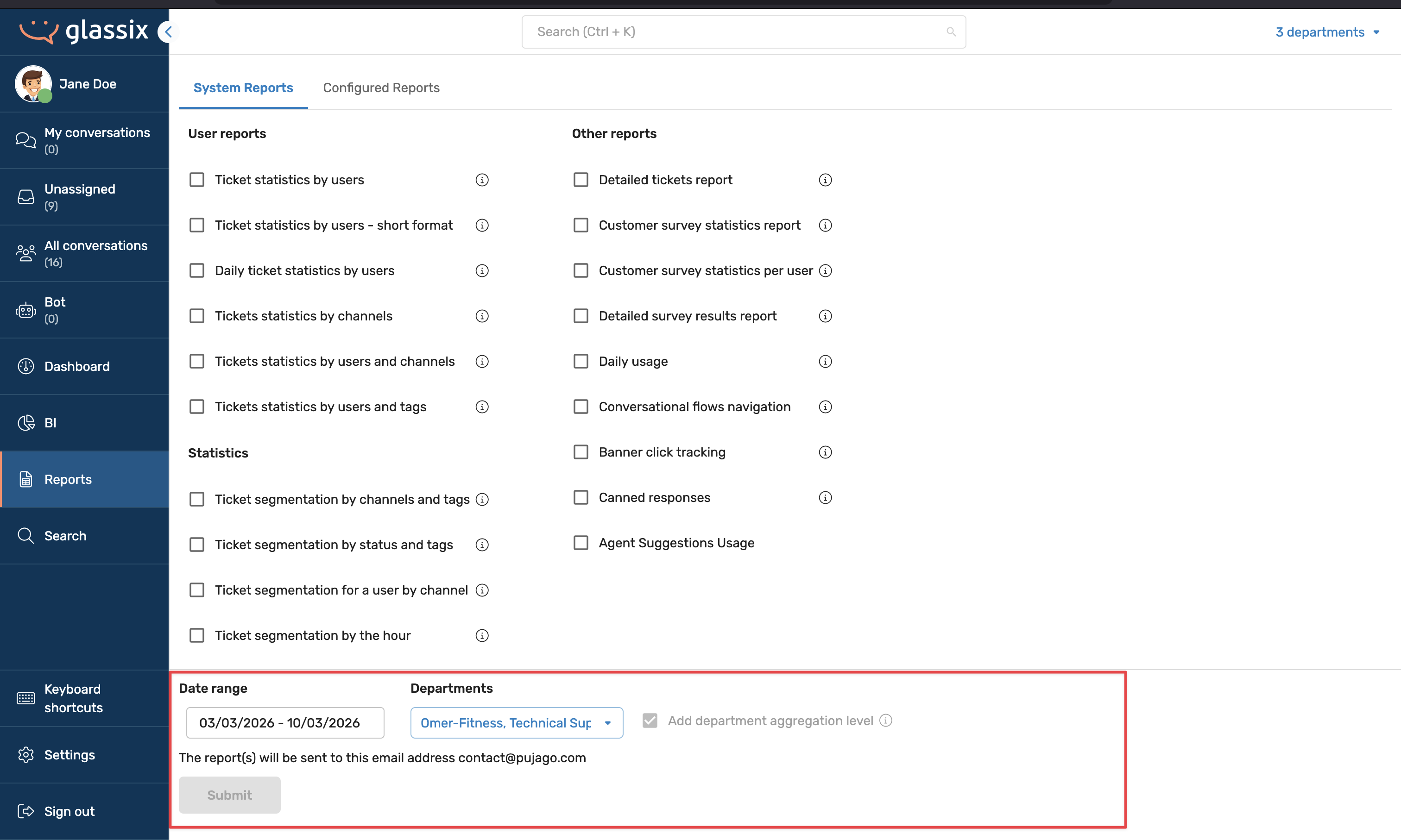This screenshot has width=1401, height=840.
Task: Click the Sign out icon
Action: 25,811
